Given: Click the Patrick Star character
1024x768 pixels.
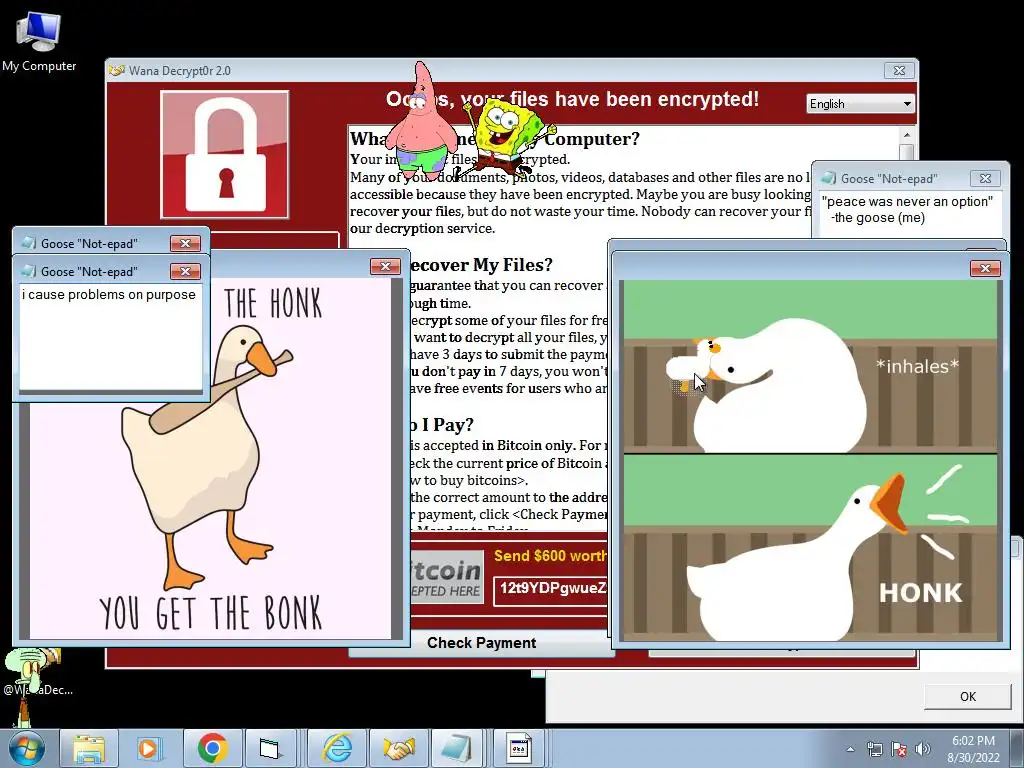Looking at the screenshot, I should [x=421, y=124].
